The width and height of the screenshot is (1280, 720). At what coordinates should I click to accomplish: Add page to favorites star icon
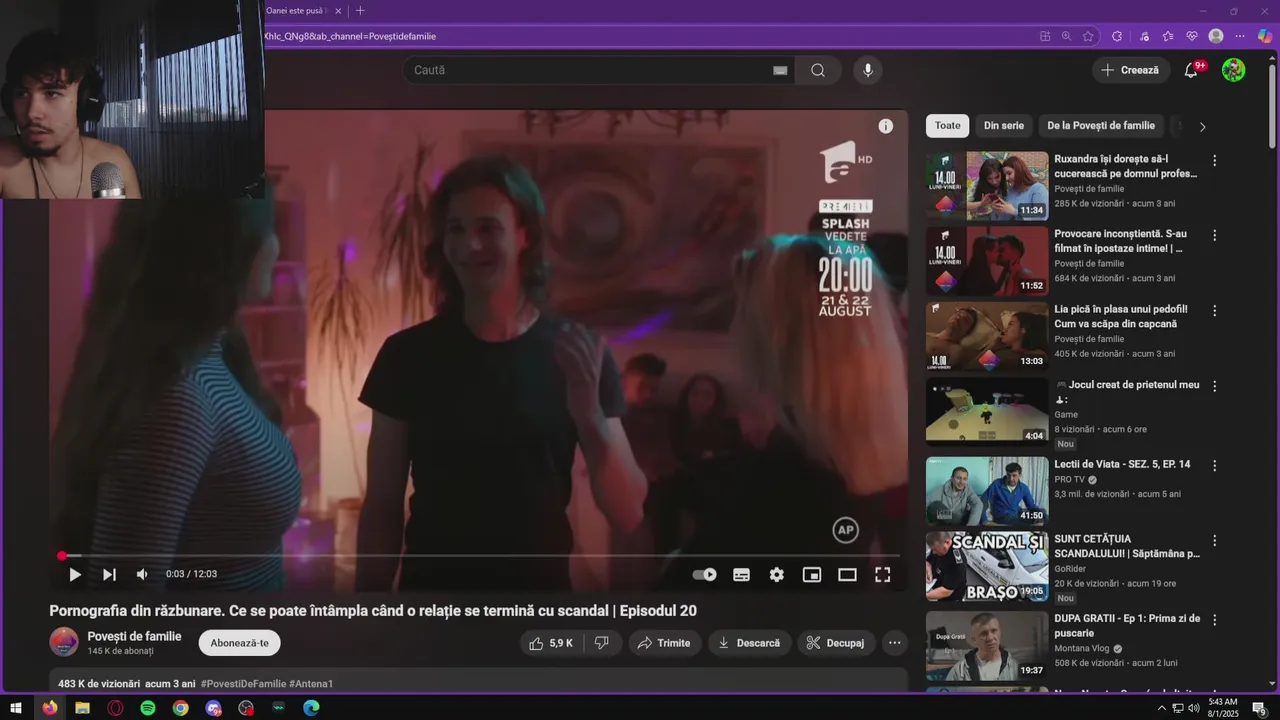pos(1088,36)
